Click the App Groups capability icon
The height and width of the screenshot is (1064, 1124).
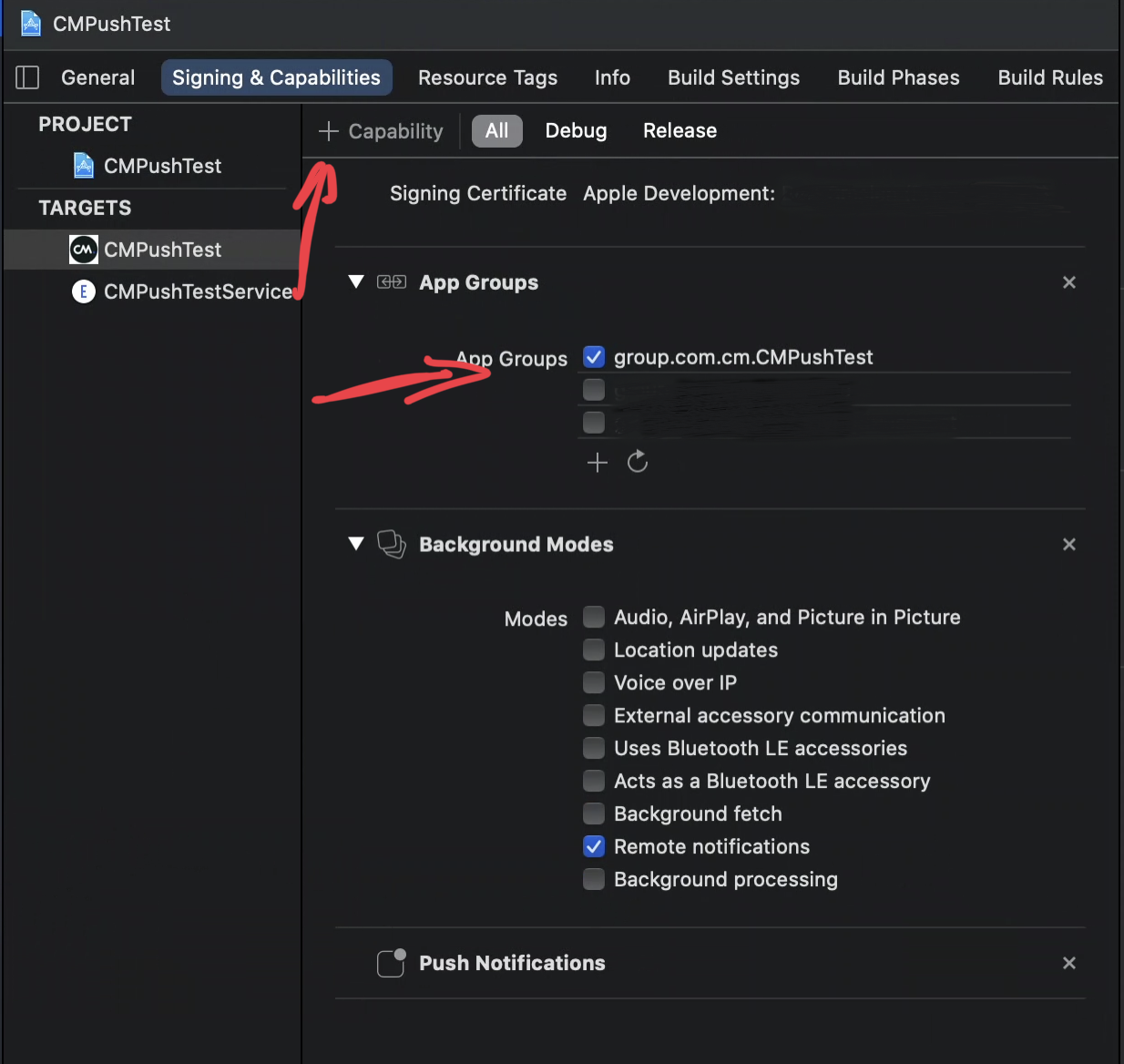point(392,281)
